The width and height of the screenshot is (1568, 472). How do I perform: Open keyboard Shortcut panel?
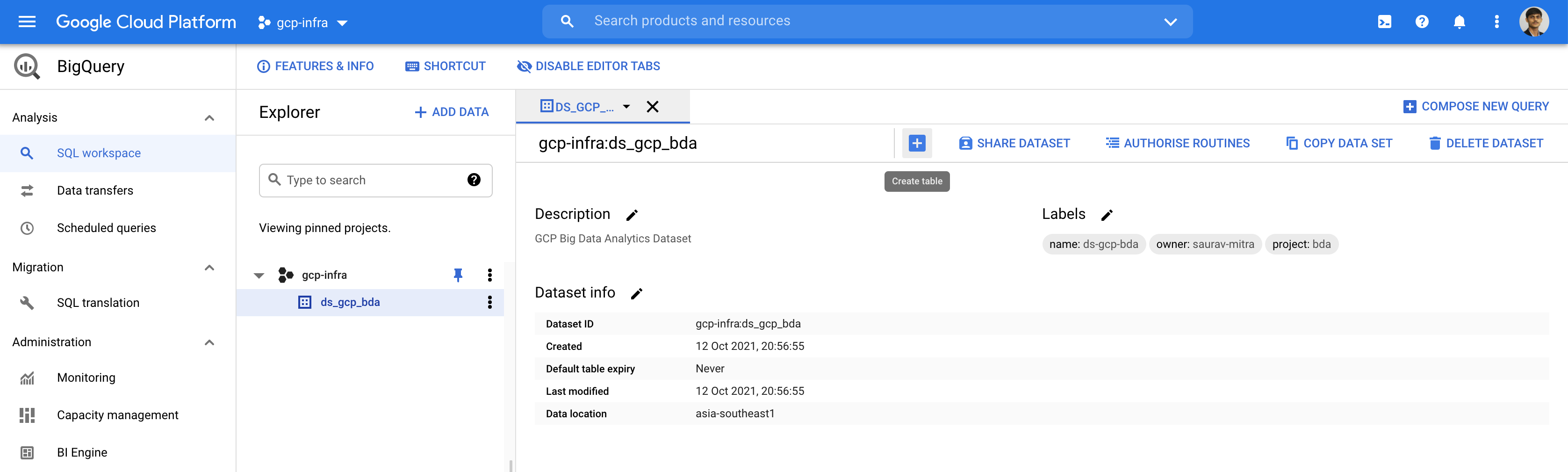(x=445, y=66)
